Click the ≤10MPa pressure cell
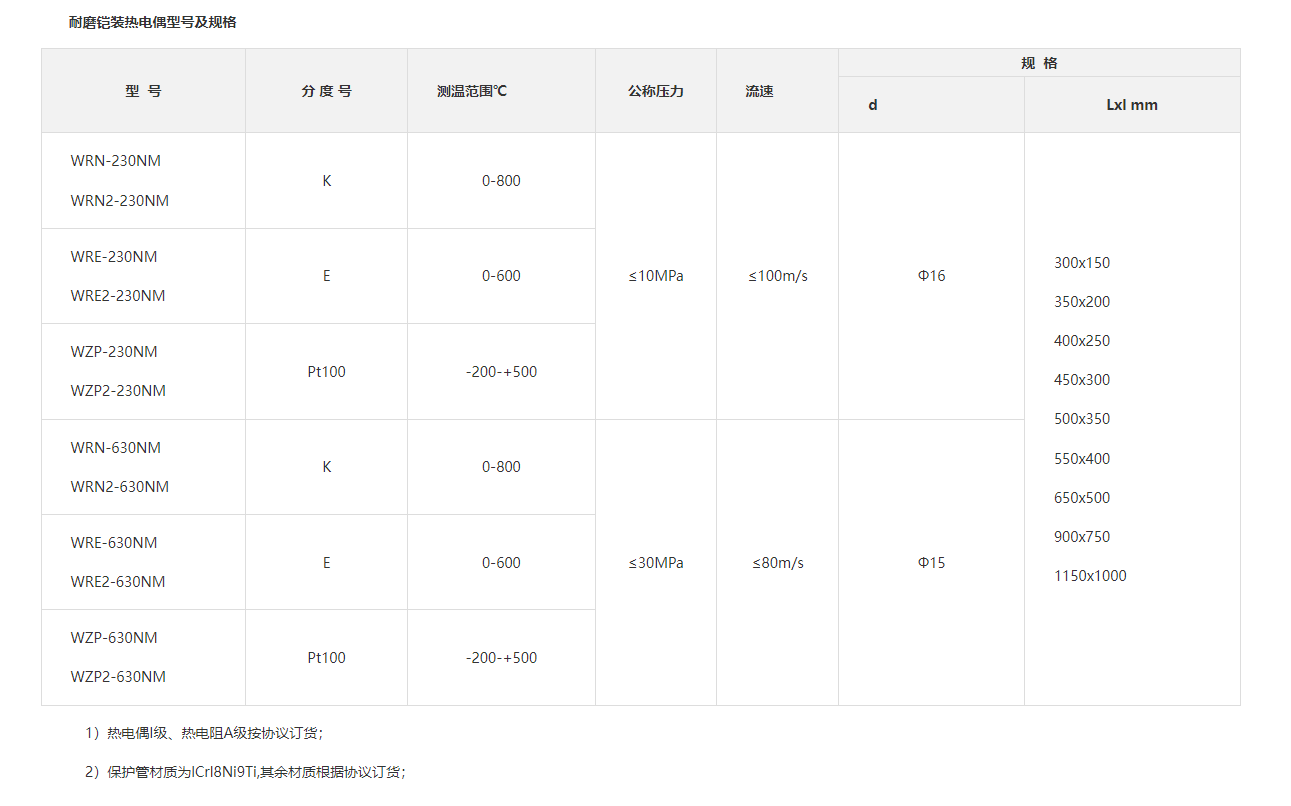This screenshot has width=1291, height=806. tap(656, 276)
